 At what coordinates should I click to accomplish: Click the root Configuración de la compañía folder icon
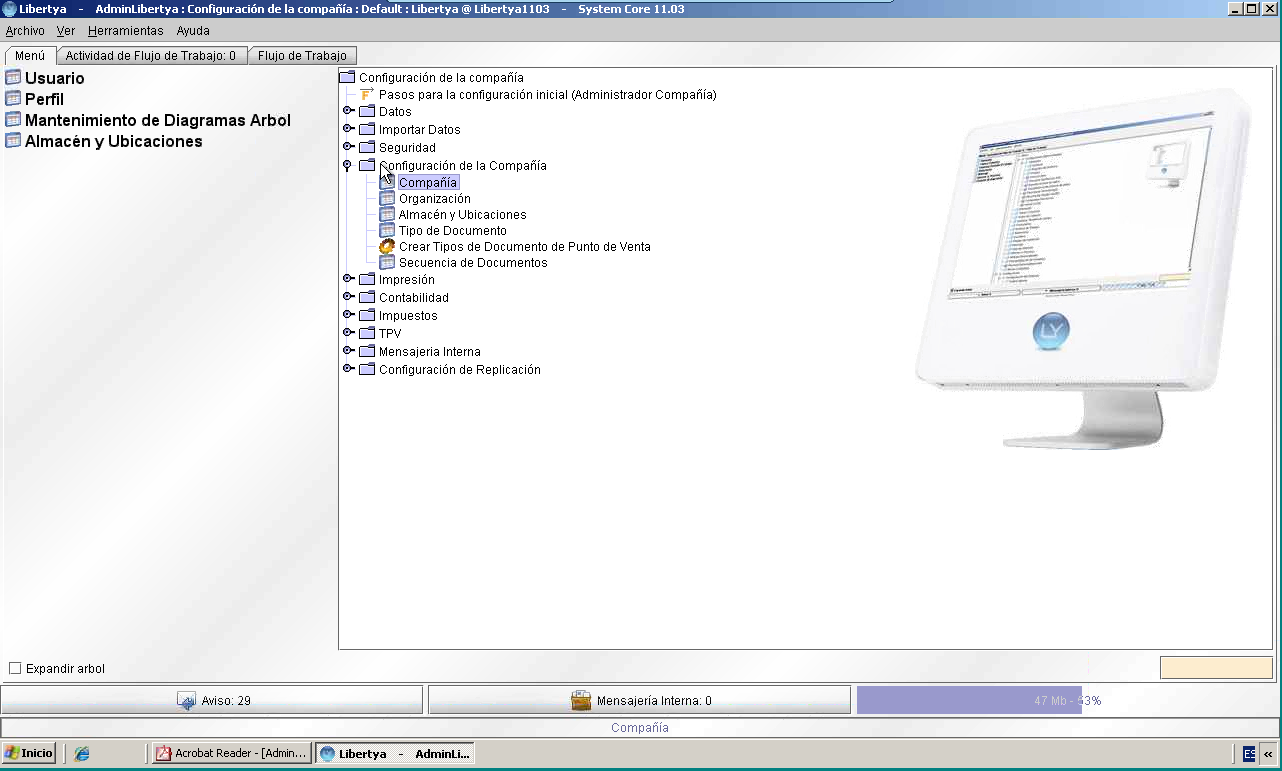[x=347, y=77]
